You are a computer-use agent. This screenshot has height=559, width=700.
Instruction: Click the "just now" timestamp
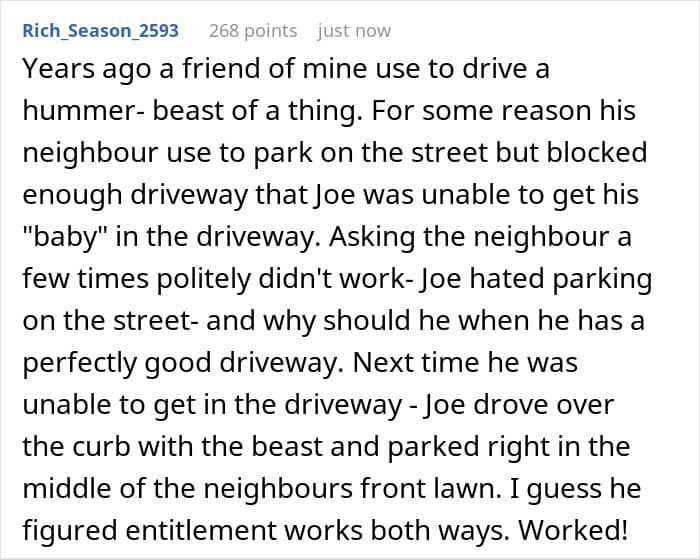click(354, 31)
